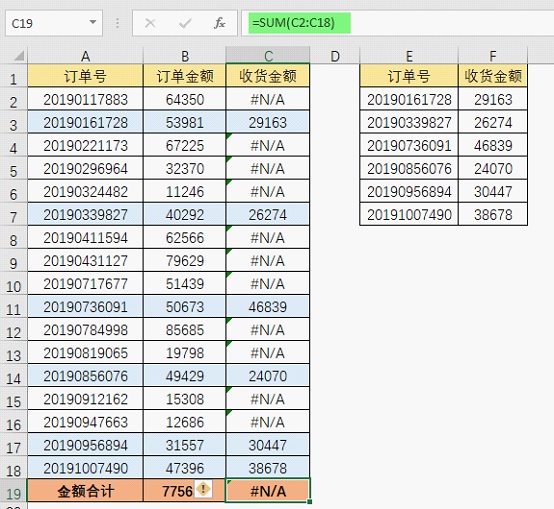
Task: Click the Enter checkmark formula bar icon
Action: (185, 23)
